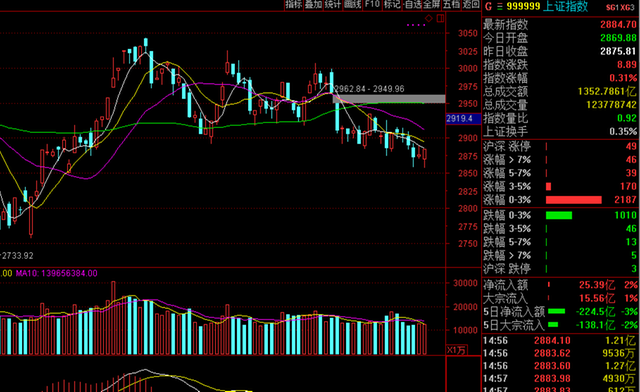Open the 指标 indicator toolbar button

point(294,4)
